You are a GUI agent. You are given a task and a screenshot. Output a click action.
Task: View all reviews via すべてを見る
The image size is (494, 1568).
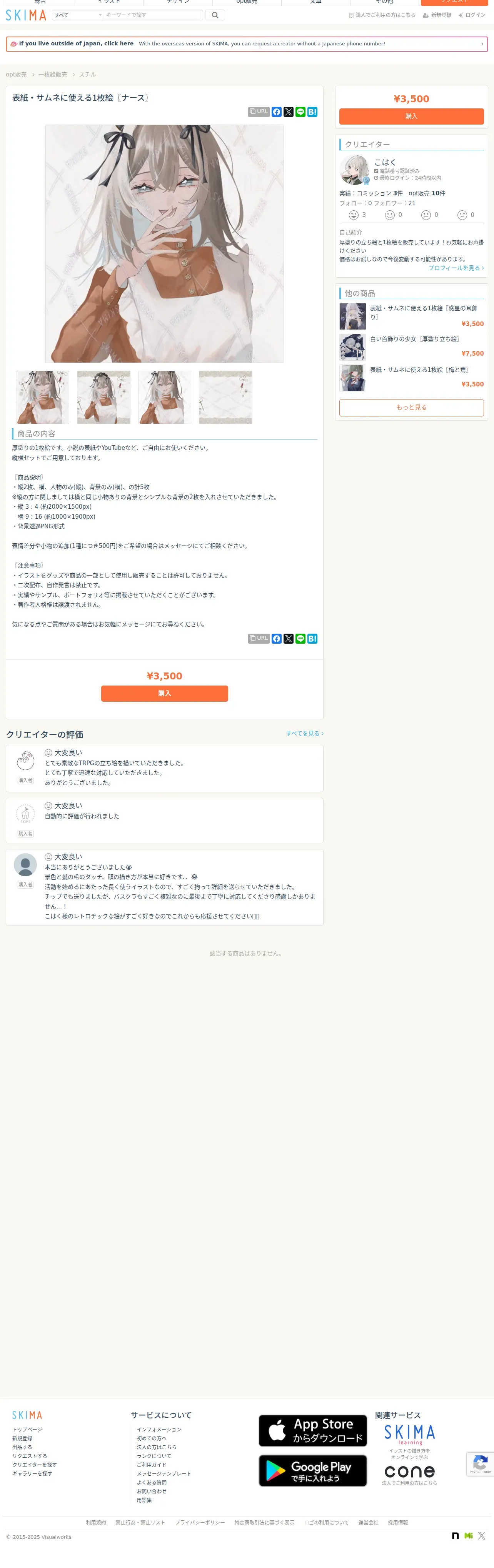click(305, 734)
